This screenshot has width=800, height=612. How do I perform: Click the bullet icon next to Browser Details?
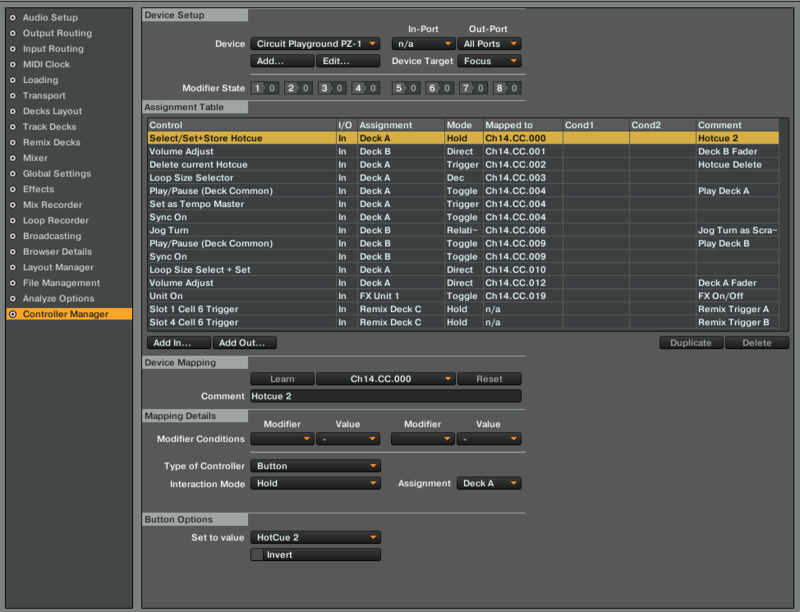coord(13,252)
